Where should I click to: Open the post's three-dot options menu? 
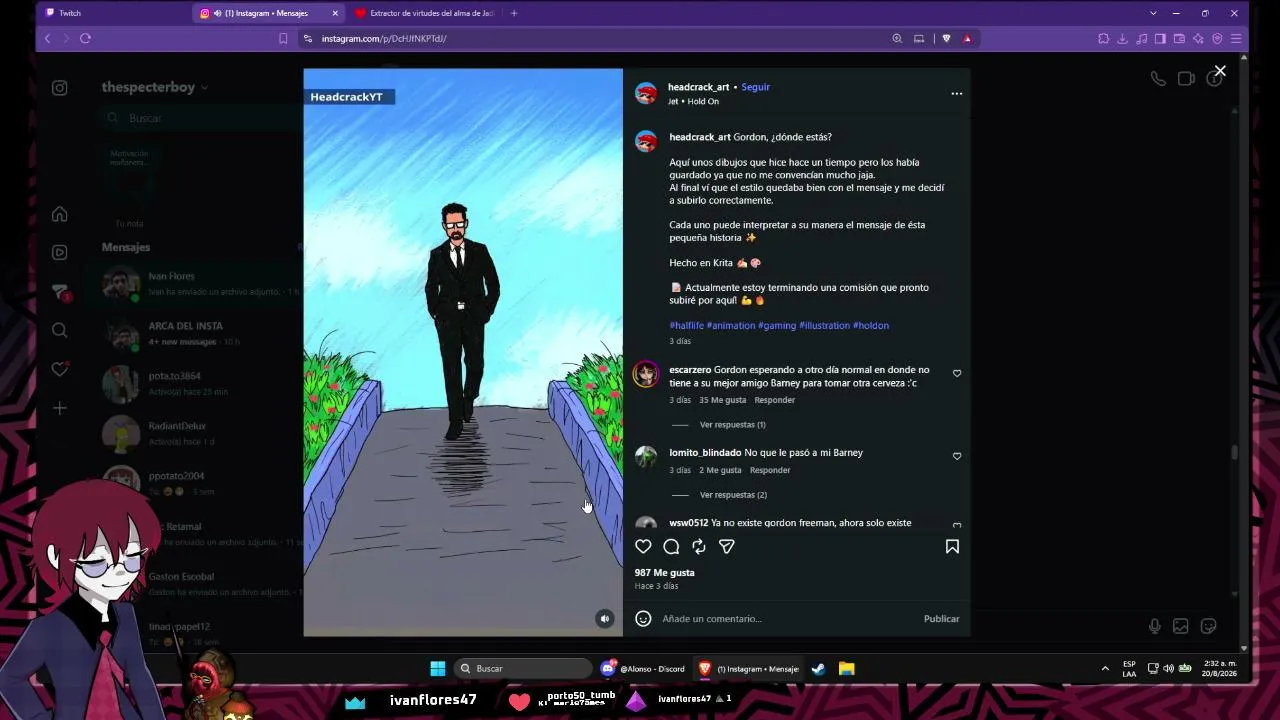(957, 94)
